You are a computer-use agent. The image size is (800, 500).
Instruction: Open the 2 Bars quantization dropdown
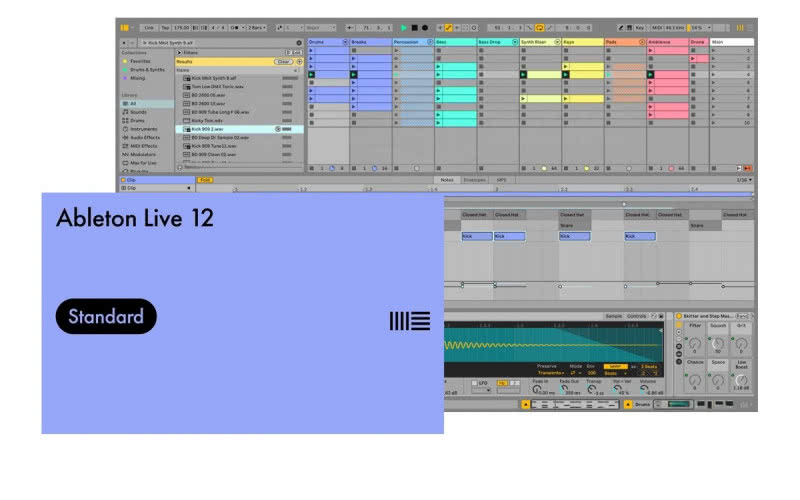(x=257, y=28)
